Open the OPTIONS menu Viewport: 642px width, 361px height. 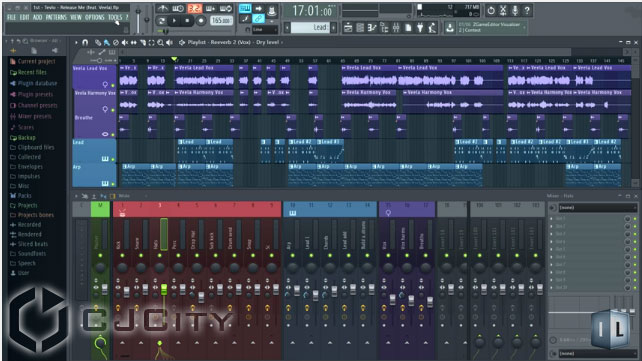pos(95,17)
